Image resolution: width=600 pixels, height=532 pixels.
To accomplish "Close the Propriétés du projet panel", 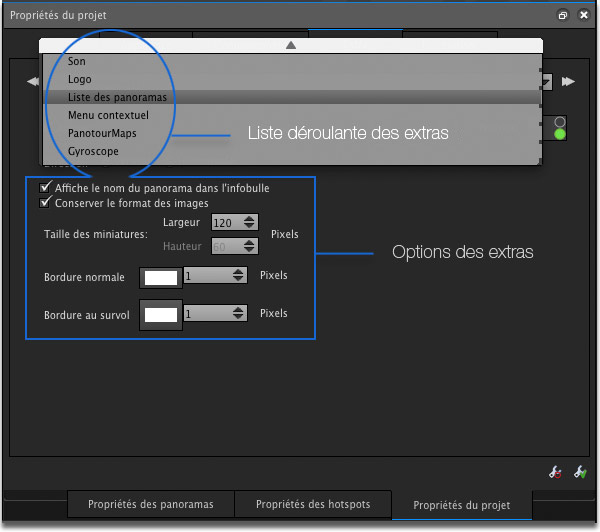I will (584, 15).
